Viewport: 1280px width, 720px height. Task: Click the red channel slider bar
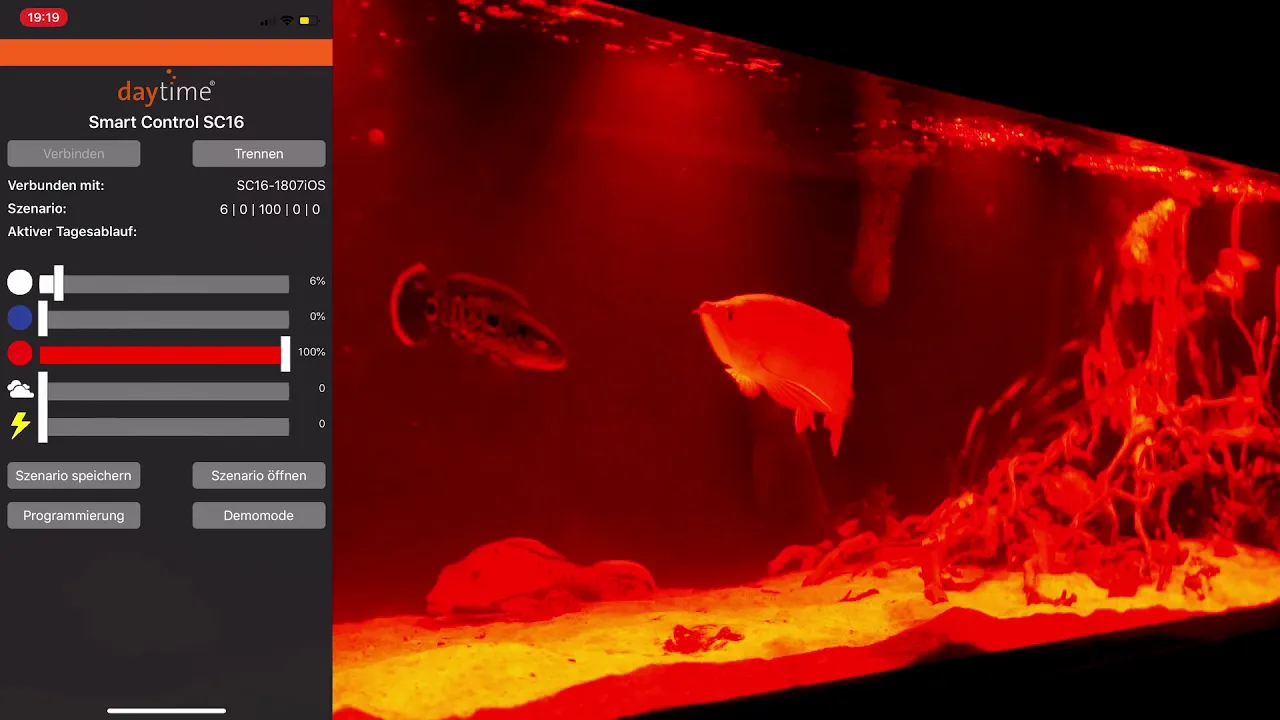[x=164, y=355]
